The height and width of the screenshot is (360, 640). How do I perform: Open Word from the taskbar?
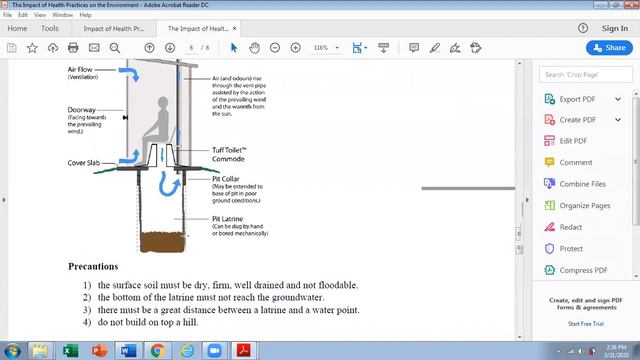[x=128, y=351]
